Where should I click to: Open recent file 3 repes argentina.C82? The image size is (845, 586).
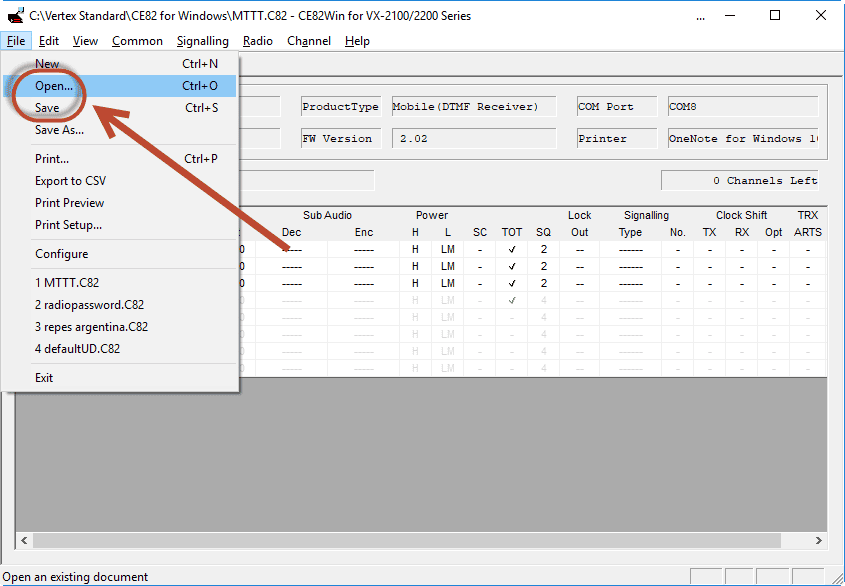pos(91,327)
